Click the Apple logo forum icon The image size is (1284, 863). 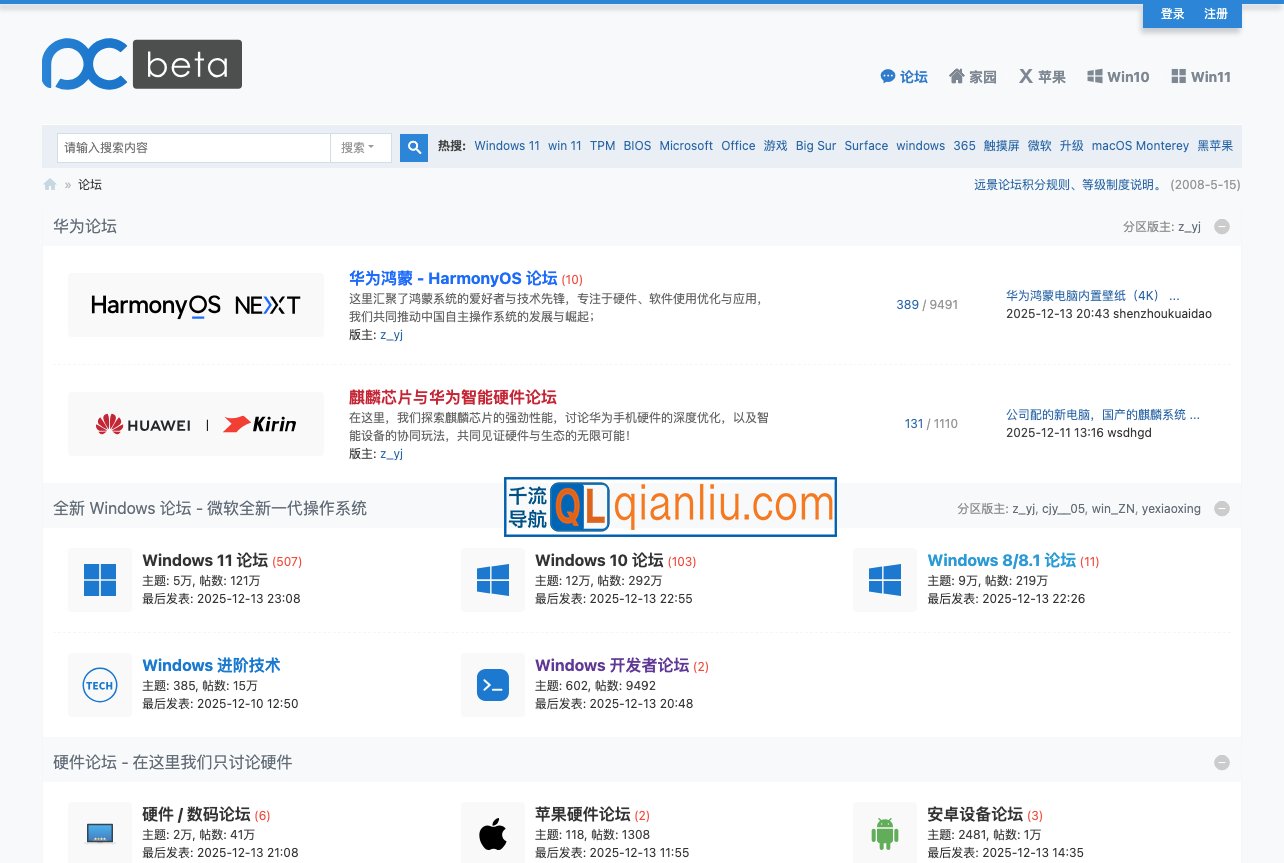click(x=493, y=833)
